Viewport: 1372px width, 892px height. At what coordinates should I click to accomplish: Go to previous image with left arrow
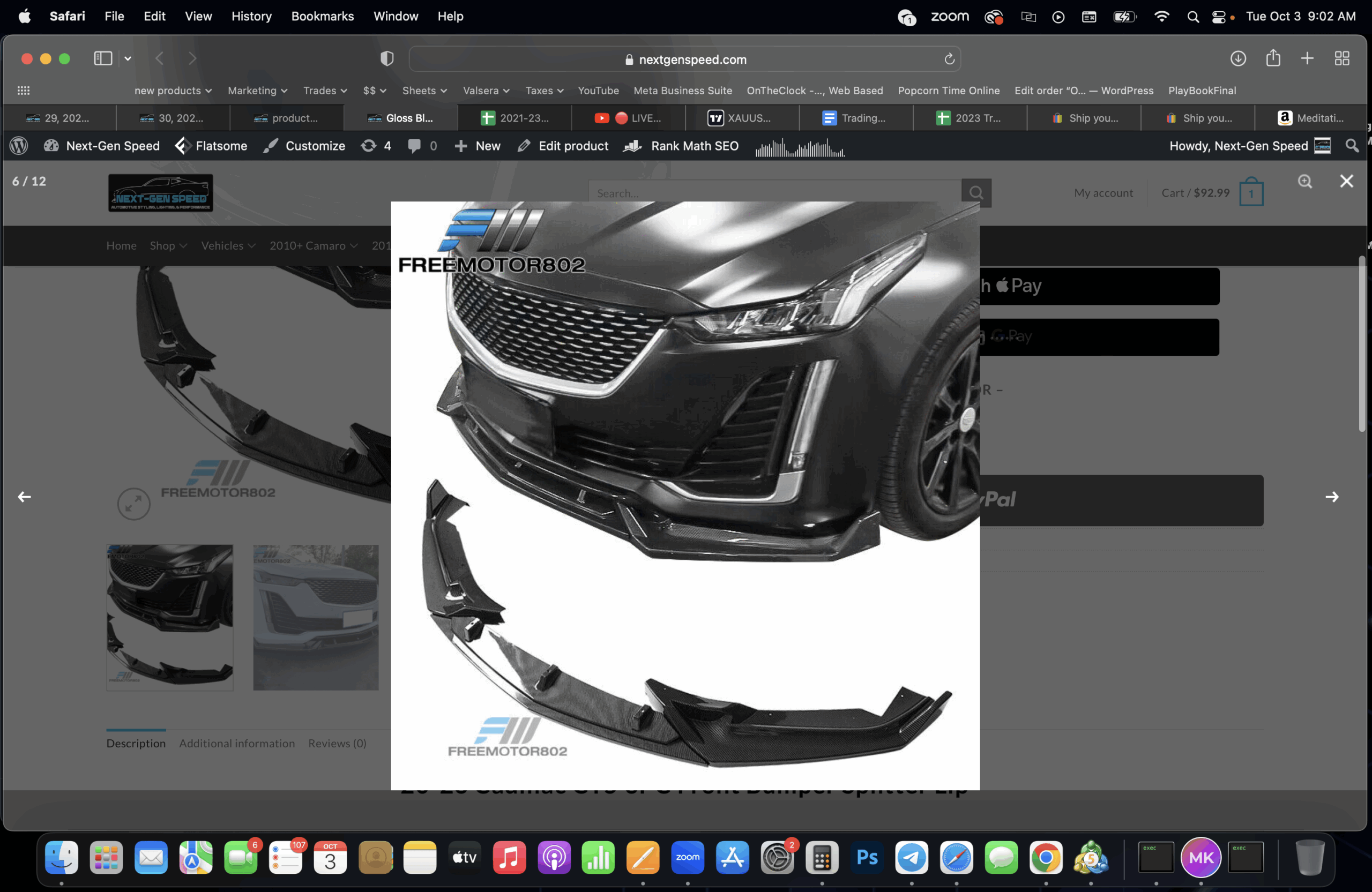click(x=24, y=497)
